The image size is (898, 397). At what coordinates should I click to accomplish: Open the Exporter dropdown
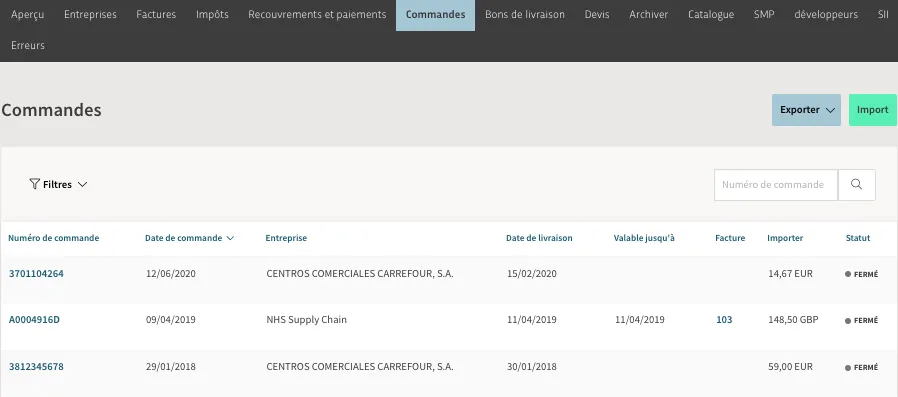tap(806, 110)
